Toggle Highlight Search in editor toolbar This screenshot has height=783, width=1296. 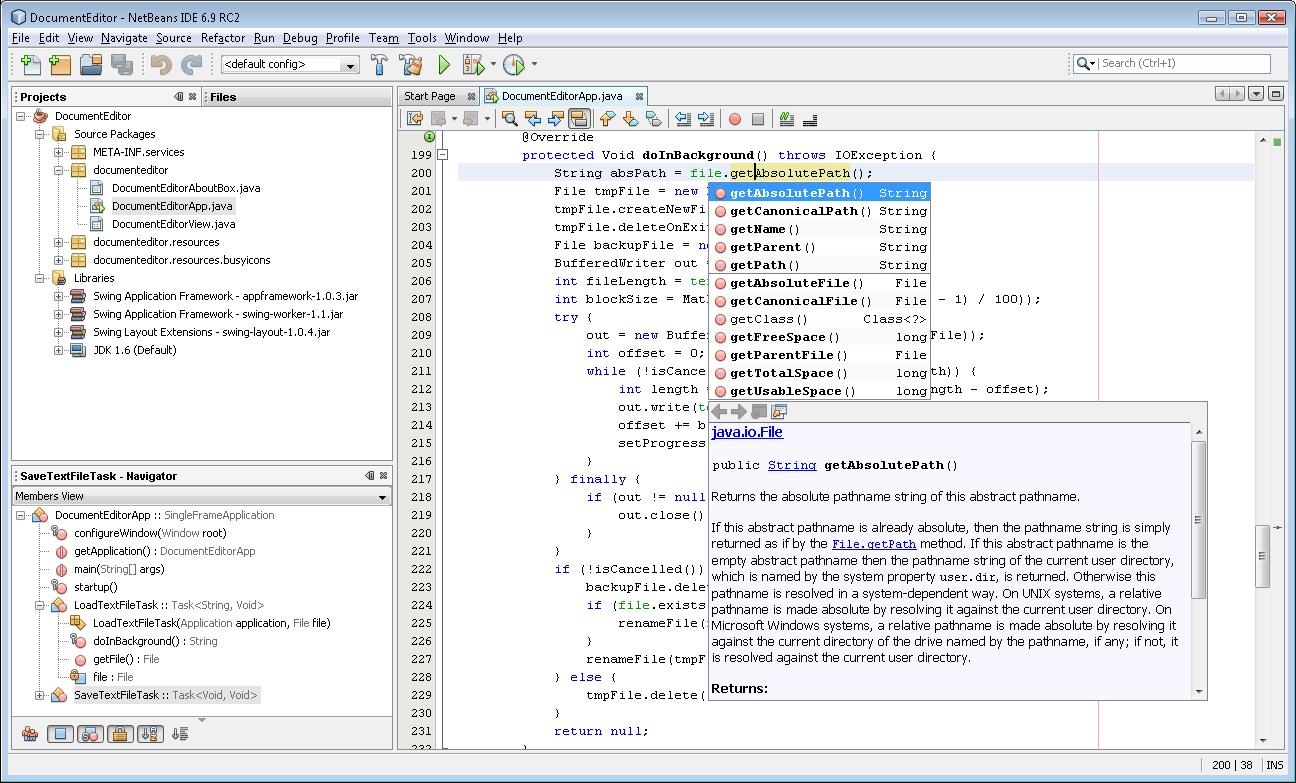(578, 119)
